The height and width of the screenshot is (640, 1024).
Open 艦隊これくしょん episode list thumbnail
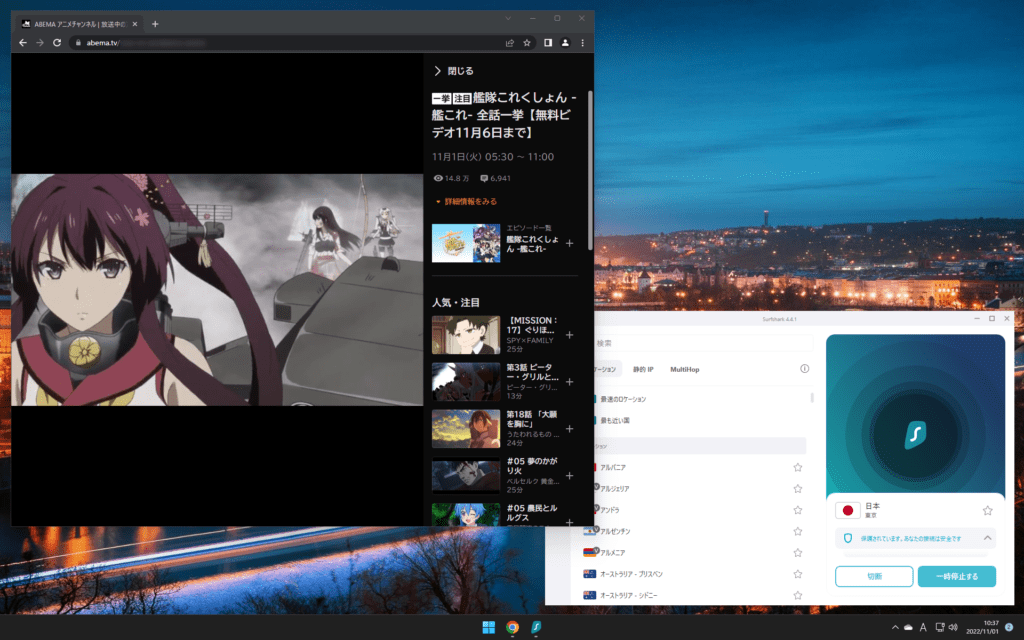pos(466,243)
